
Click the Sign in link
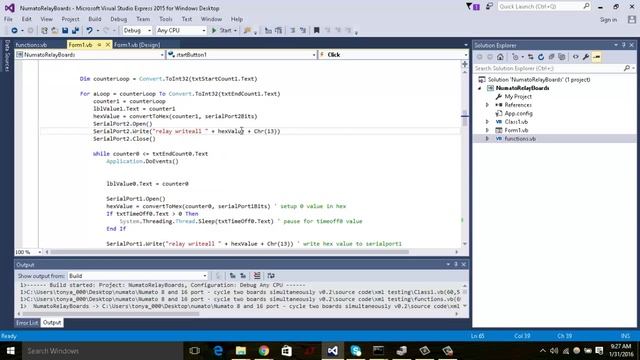point(608,20)
